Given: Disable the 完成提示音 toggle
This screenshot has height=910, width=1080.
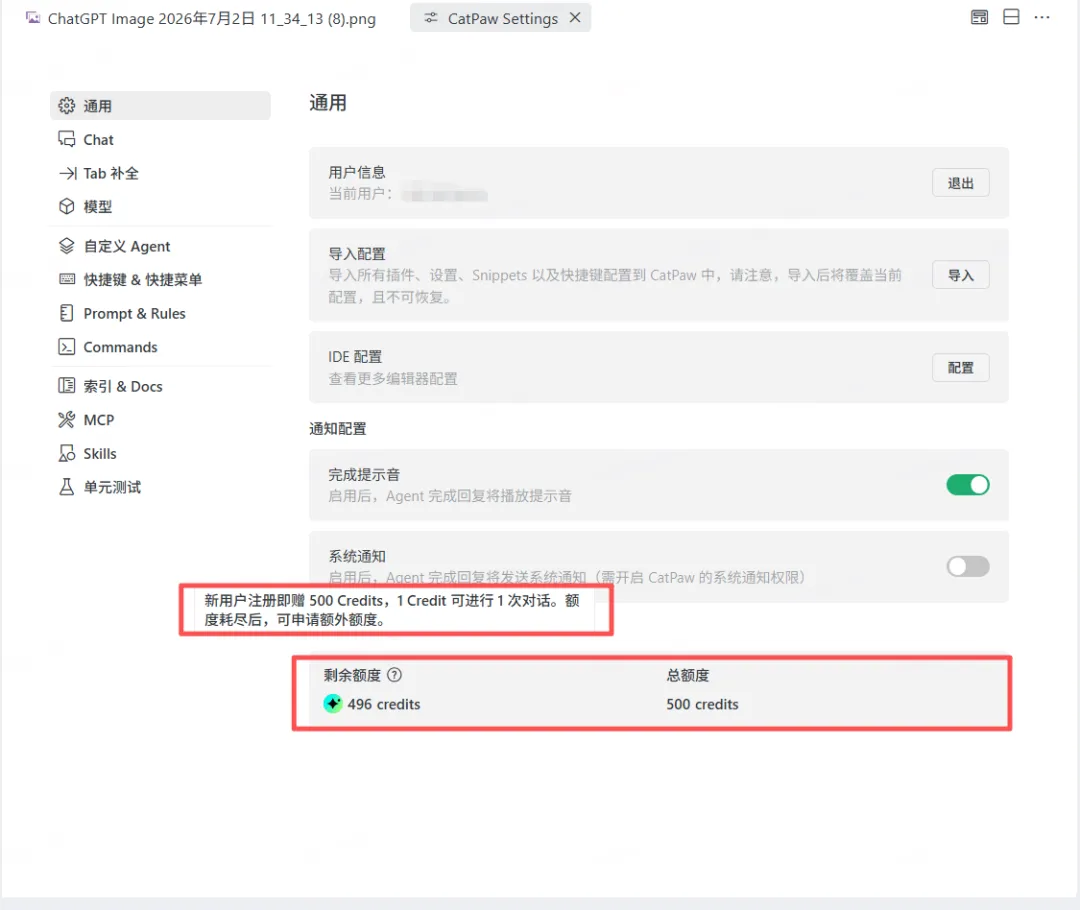Looking at the screenshot, I should point(967,485).
